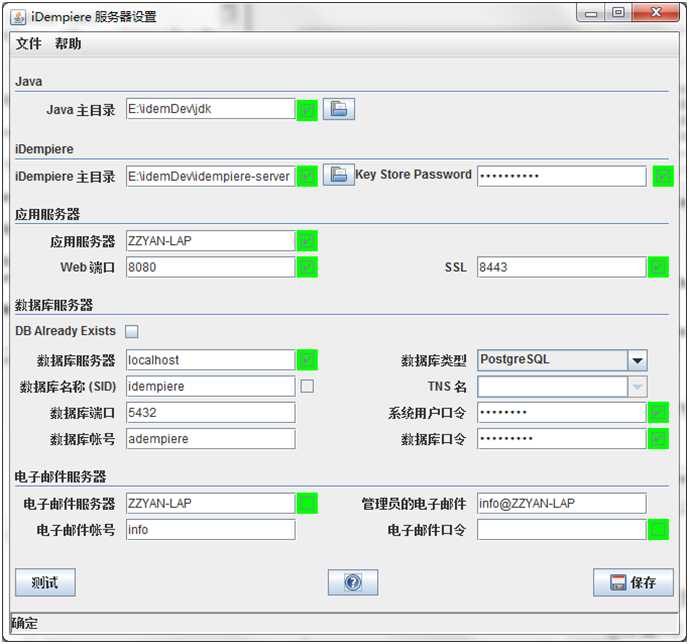
Task: Click green indicator beside localhost database server field
Action: coord(307,360)
